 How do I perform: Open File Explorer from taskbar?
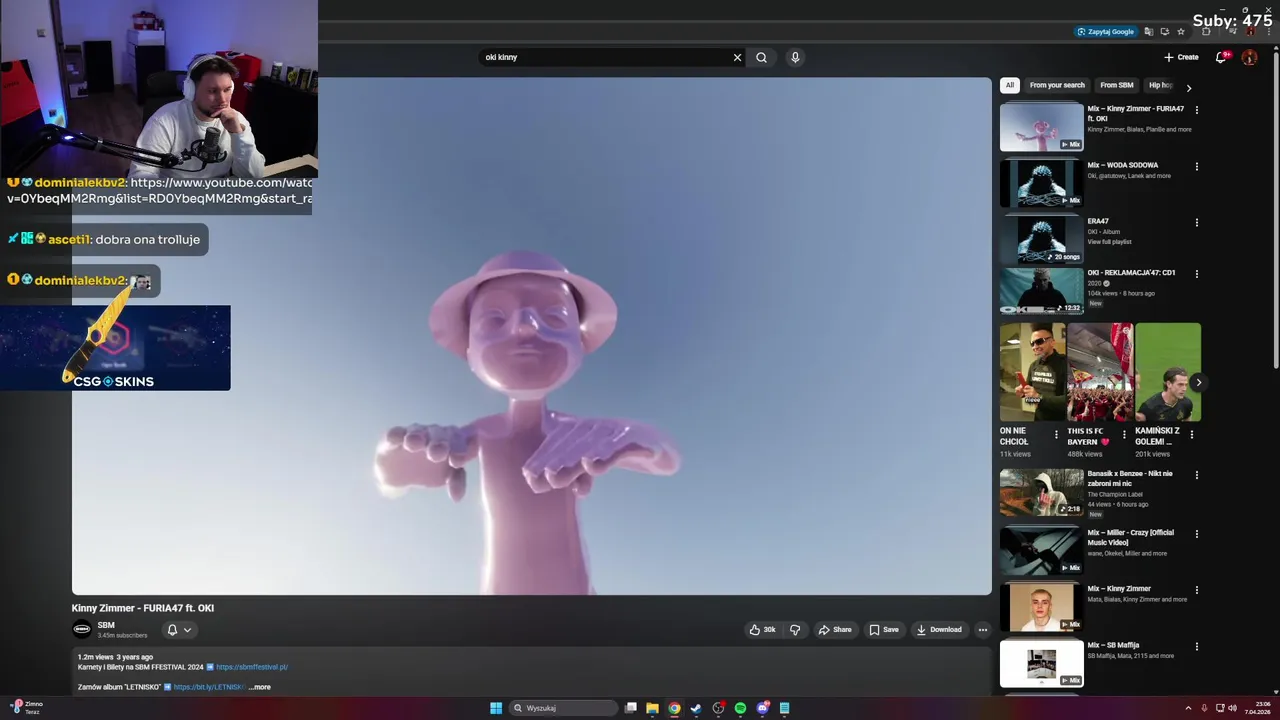[x=652, y=708]
